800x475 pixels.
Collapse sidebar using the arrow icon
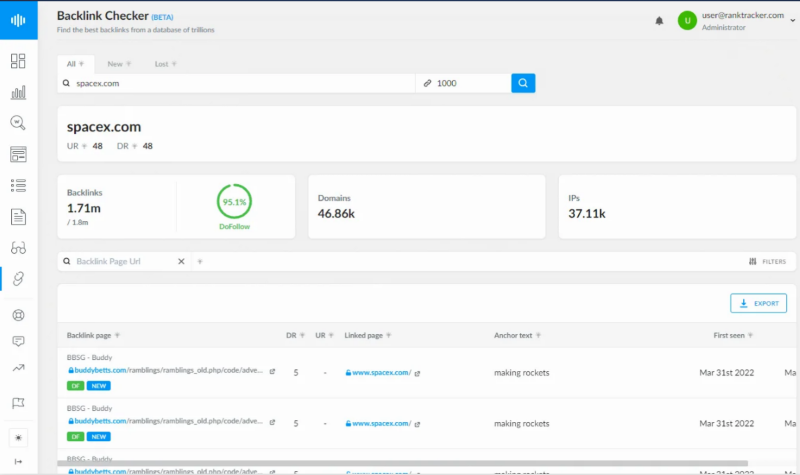coord(18,462)
